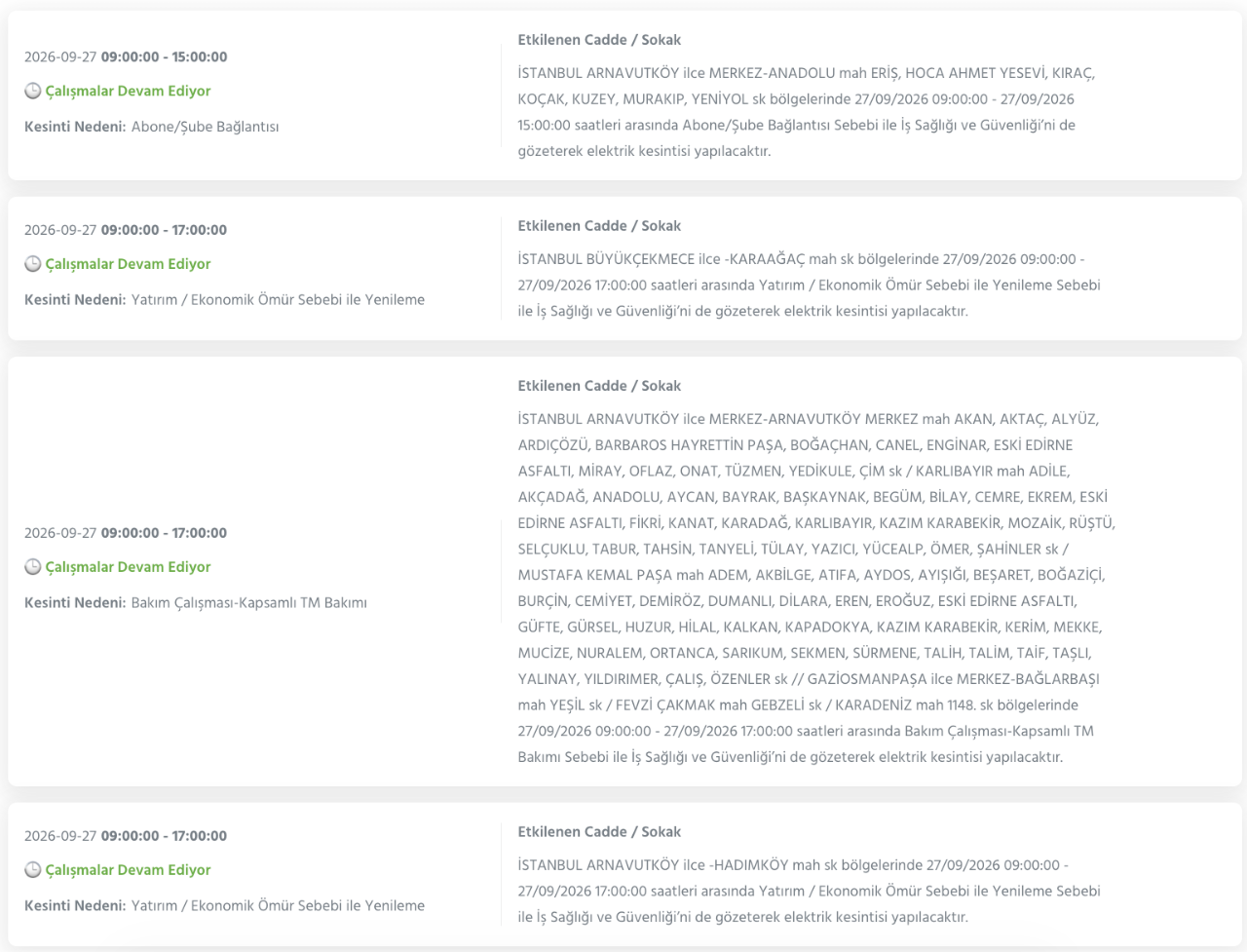
Task: Click Çalışmalar Devam Ediyor in TM Bakımı card
Action: pyautogui.click(x=128, y=567)
